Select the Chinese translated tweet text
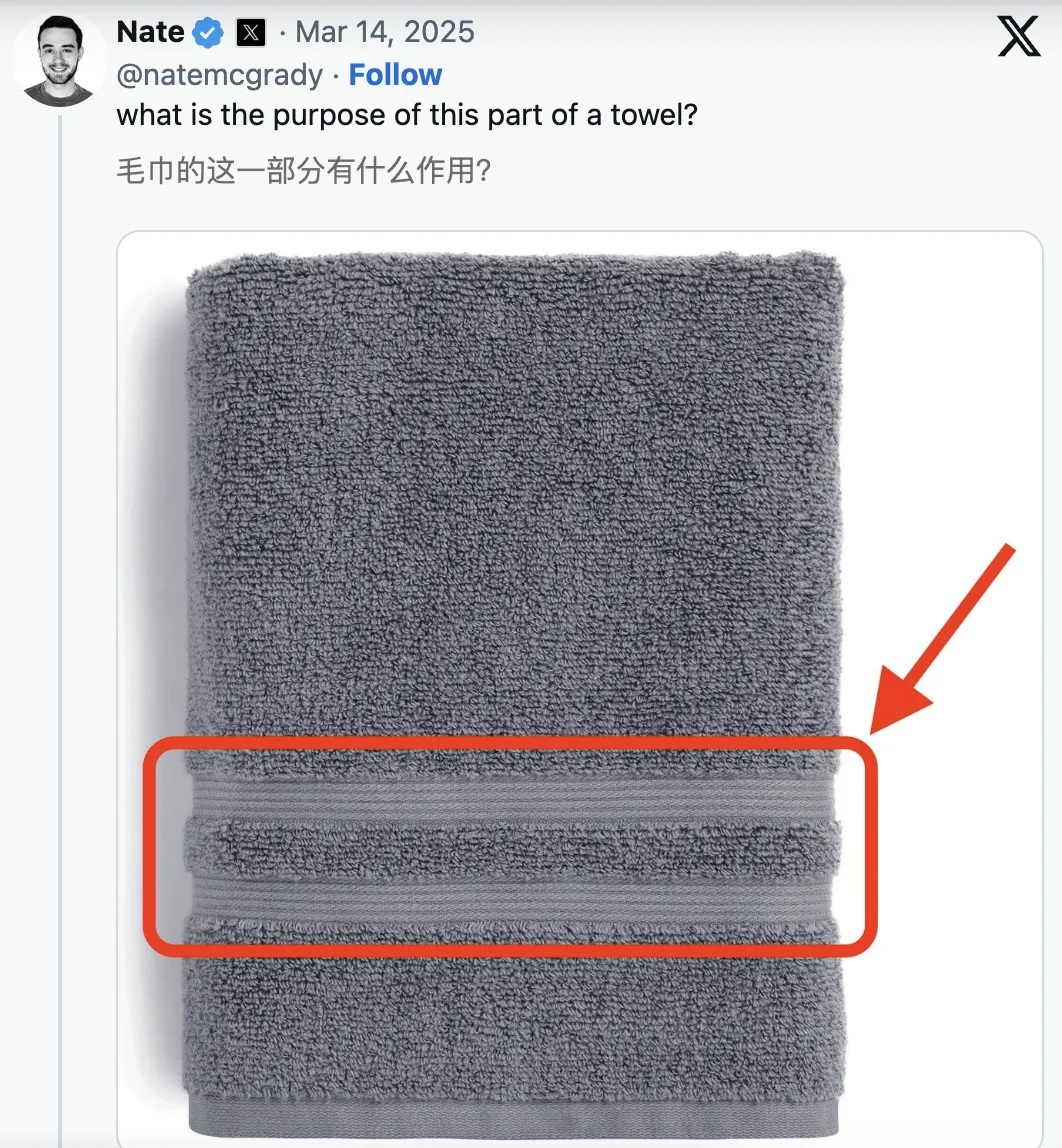Image resolution: width=1062 pixels, height=1148 pixels. coord(303,171)
